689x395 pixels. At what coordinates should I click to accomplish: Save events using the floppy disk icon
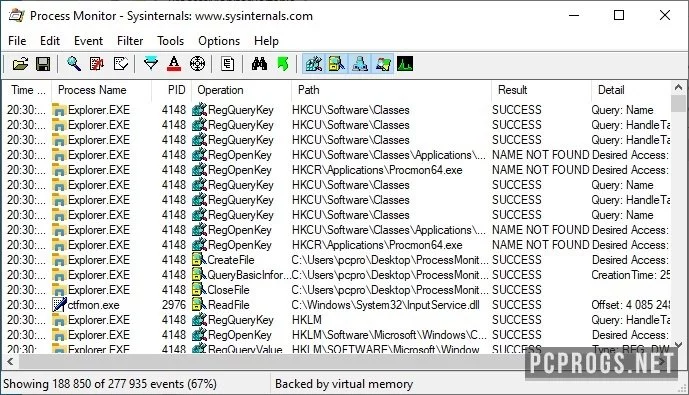coord(43,64)
